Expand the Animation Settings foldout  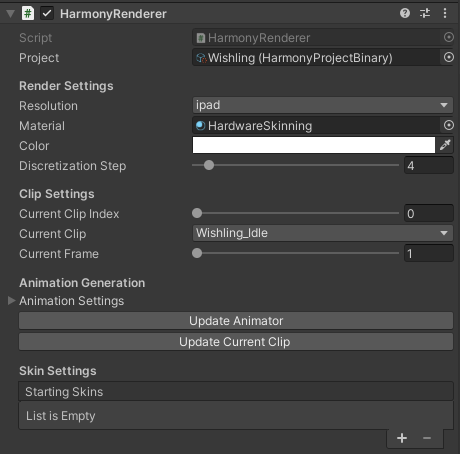coord(11,301)
